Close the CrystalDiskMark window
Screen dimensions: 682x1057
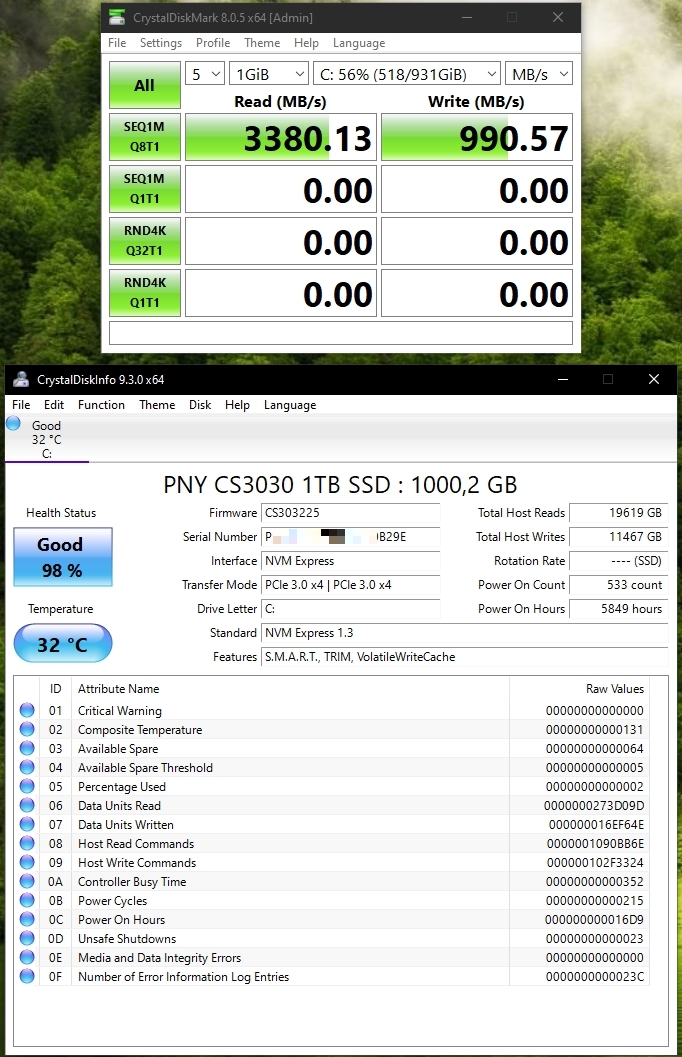click(557, 18)
